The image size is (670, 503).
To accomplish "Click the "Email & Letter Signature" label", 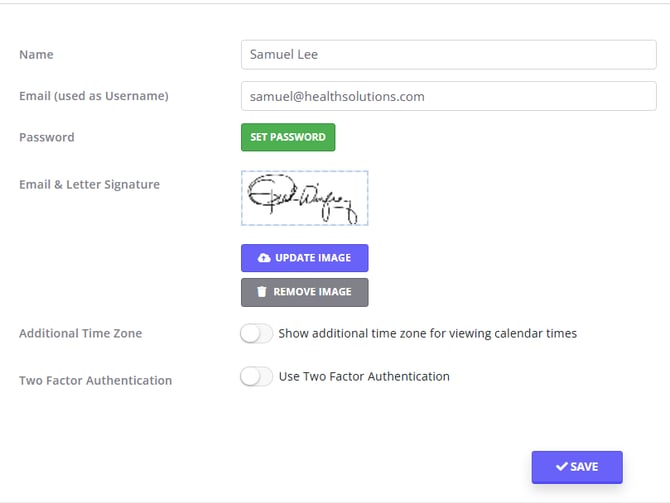I will 89,184.
